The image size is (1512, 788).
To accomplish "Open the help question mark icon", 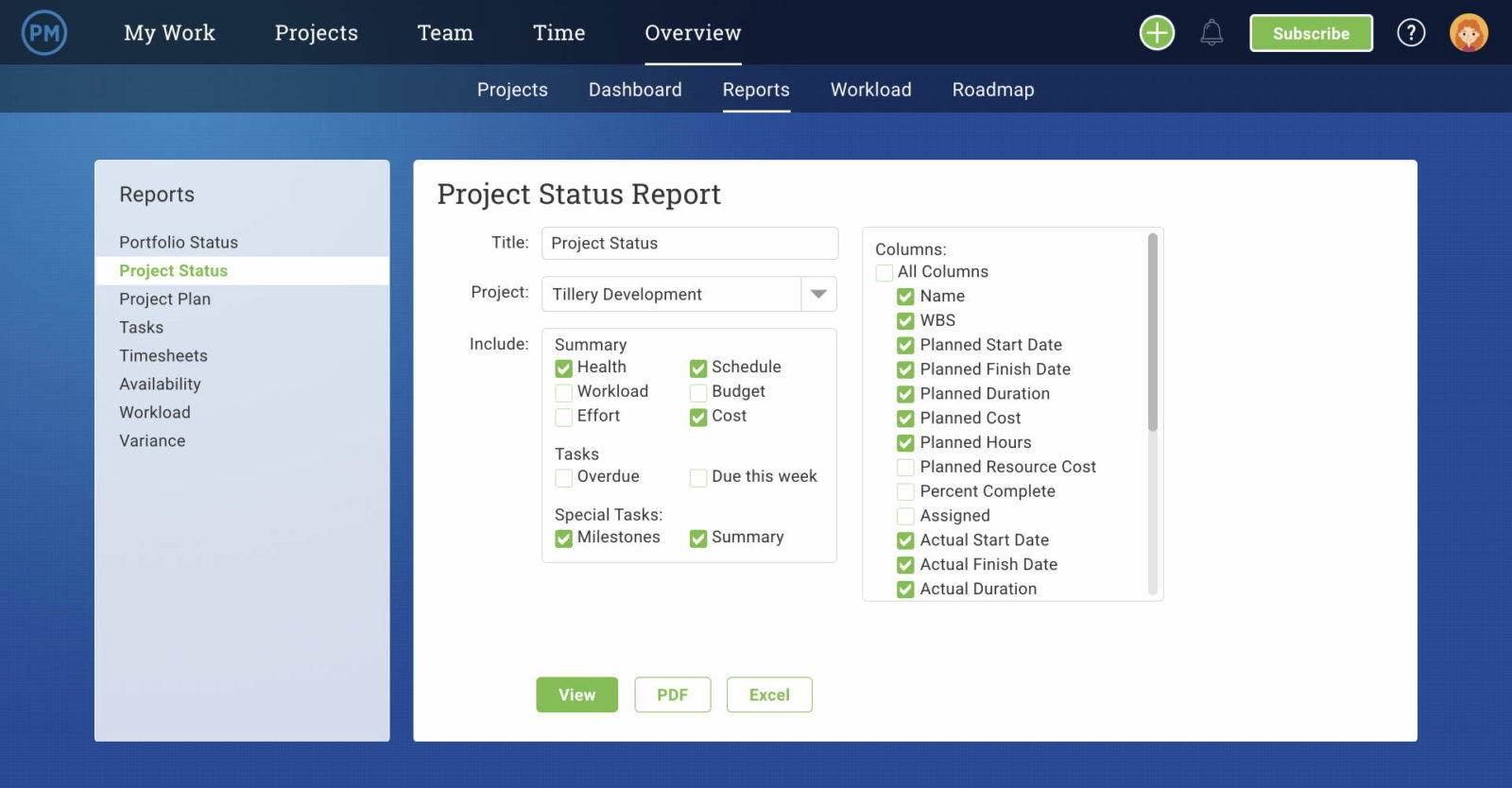I will [x=1411, y=33].
